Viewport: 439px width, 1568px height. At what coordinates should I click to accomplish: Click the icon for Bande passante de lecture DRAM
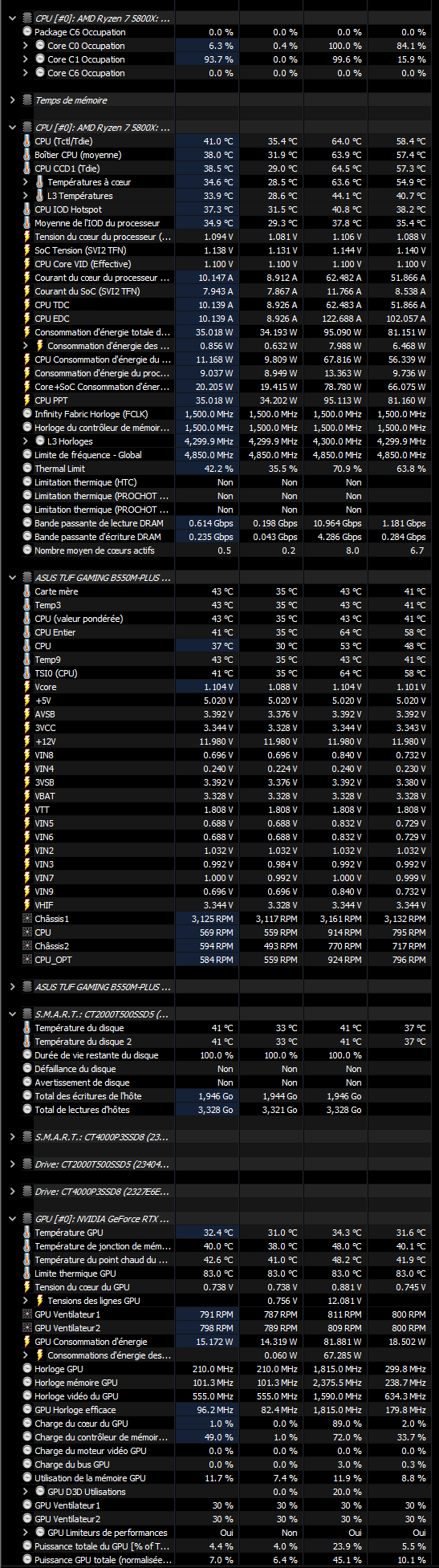[27, 523]
